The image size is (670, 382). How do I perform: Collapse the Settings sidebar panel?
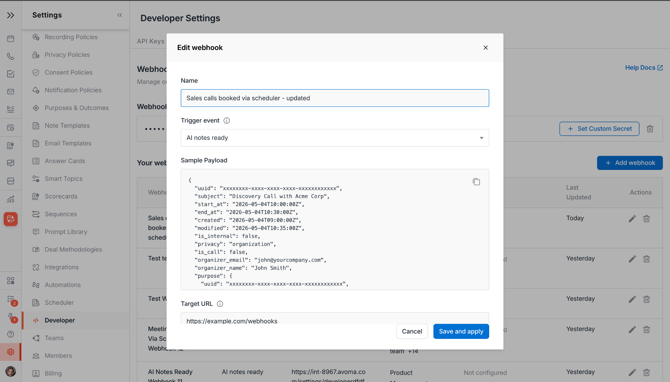tap(120, 15)
